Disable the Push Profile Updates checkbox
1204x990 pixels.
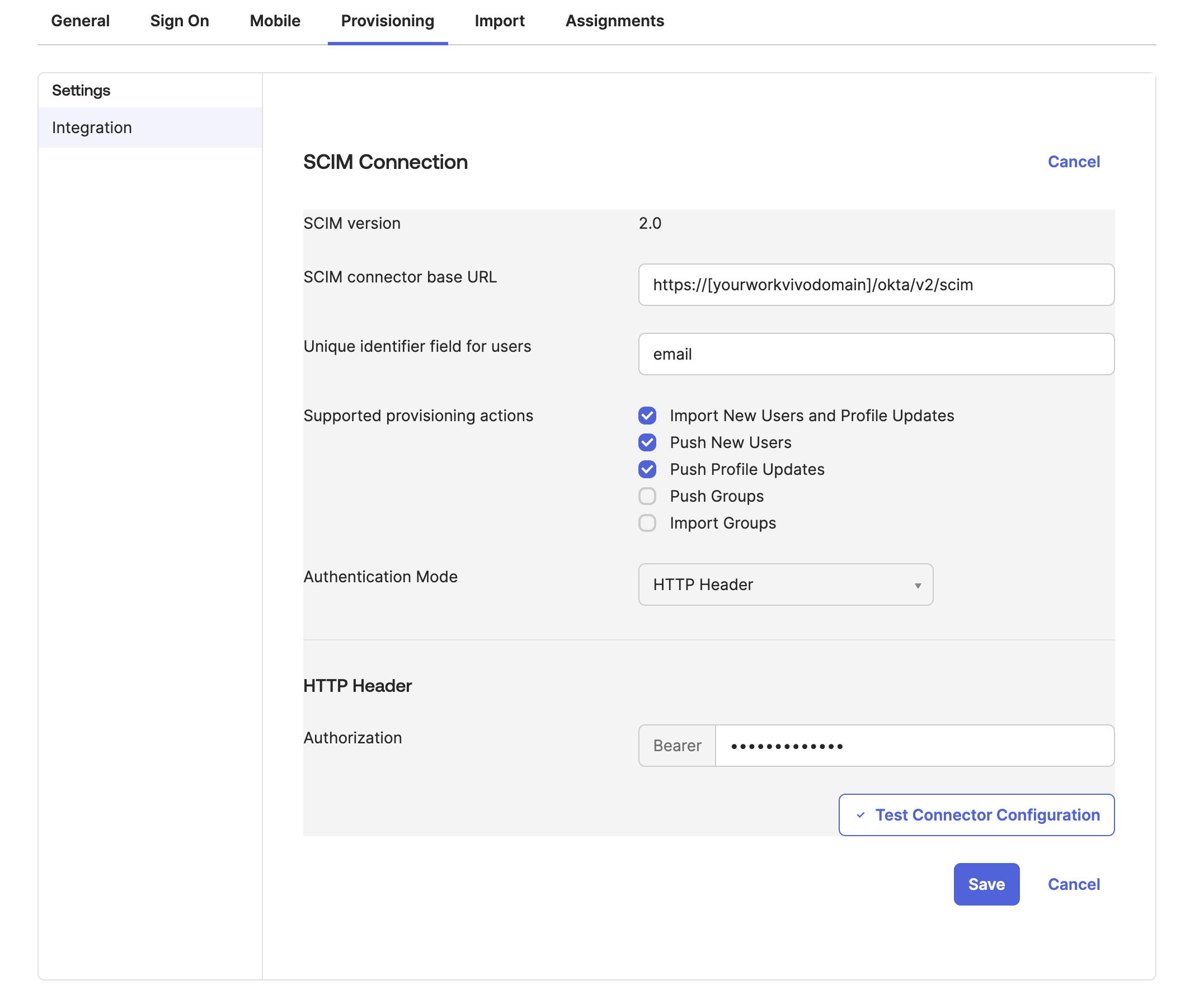tap(647, 469)
